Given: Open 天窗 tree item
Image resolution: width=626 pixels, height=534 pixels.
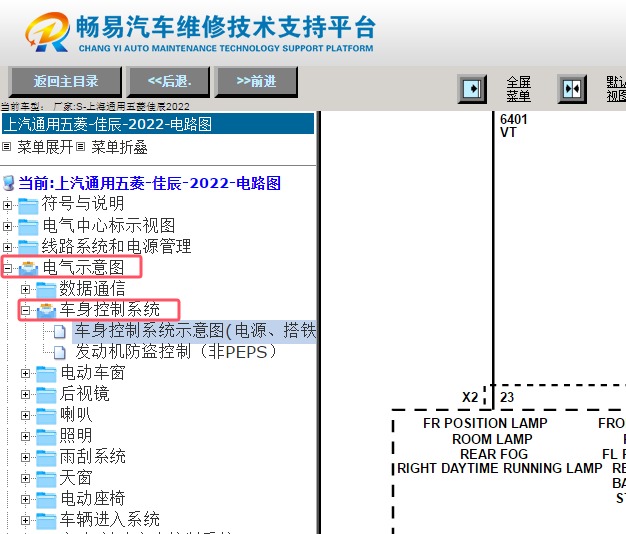Looking at the screenshot, I should click(76, 478).
